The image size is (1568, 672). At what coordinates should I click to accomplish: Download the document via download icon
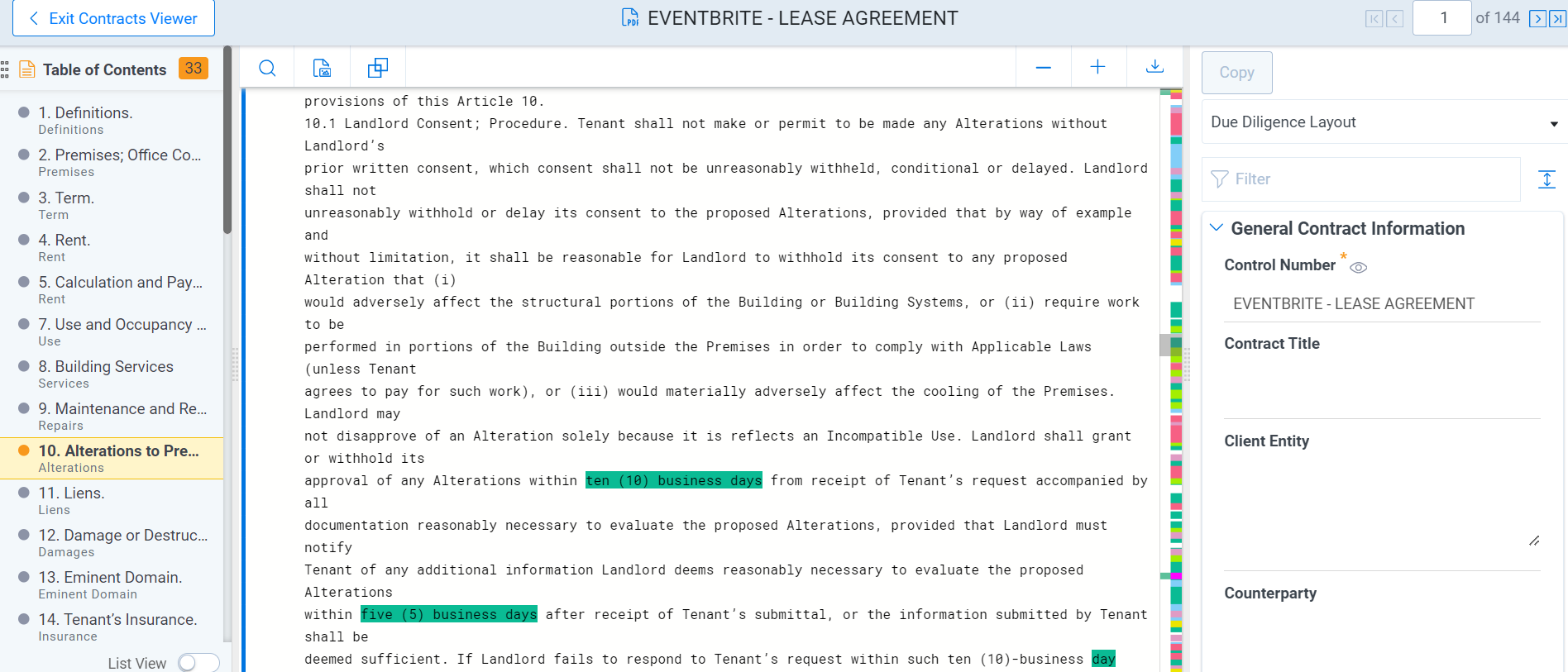point(1155,67)
